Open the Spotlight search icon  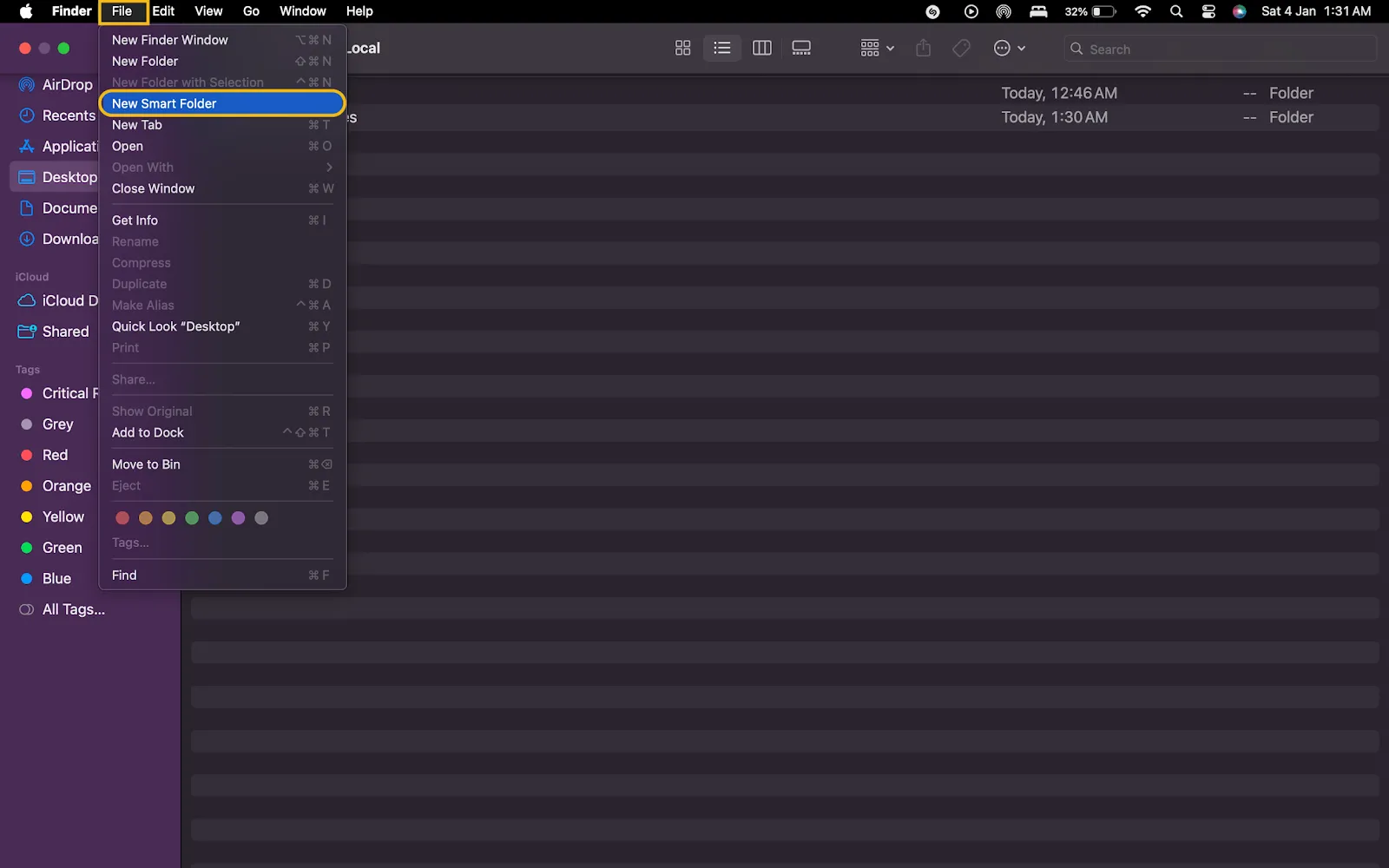(1176, 11)
